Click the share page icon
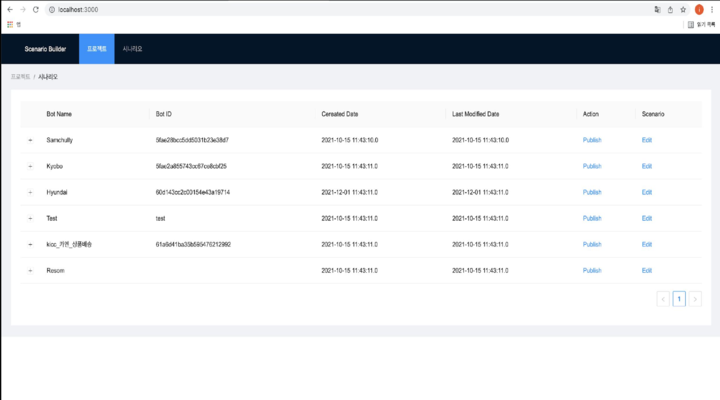 click(670, 10)
